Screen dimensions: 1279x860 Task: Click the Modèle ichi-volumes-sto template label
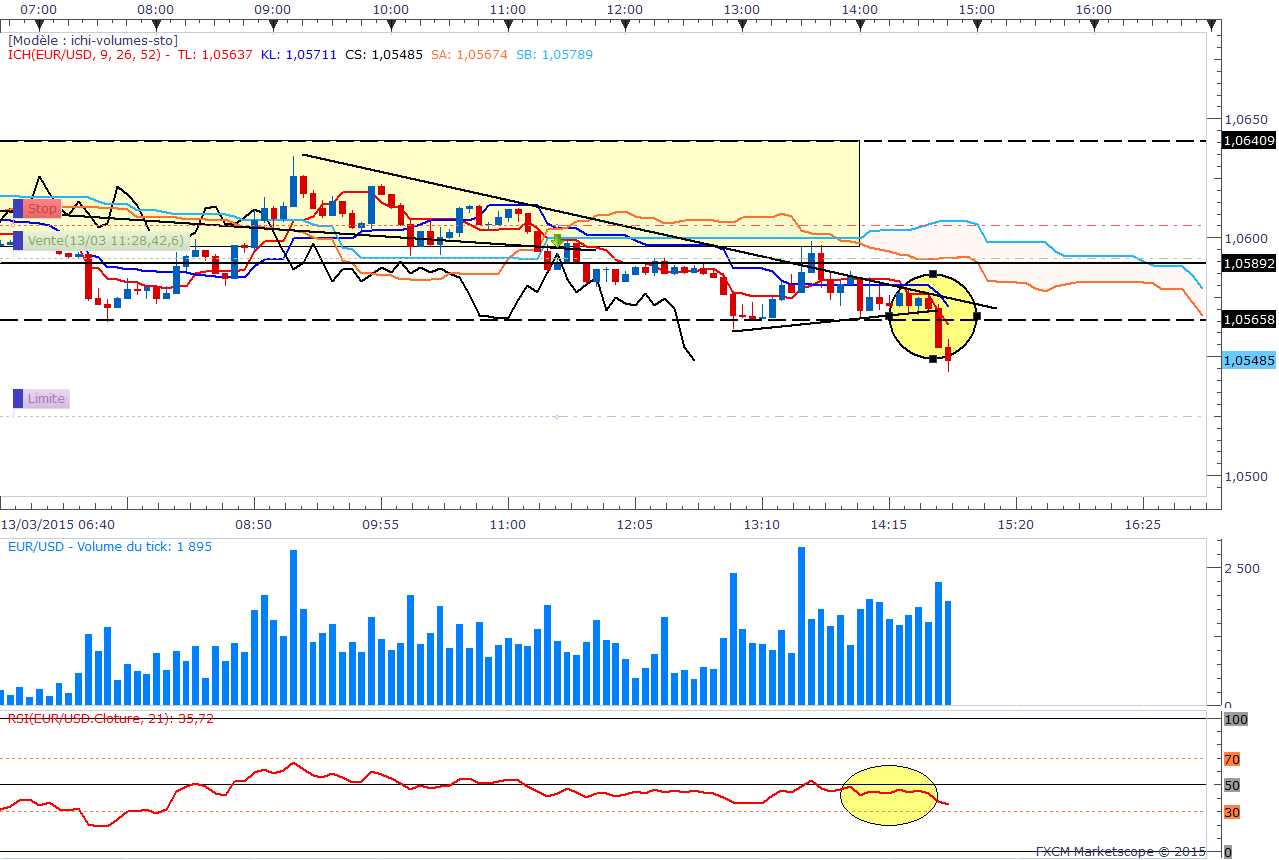[x=93, y=40]
